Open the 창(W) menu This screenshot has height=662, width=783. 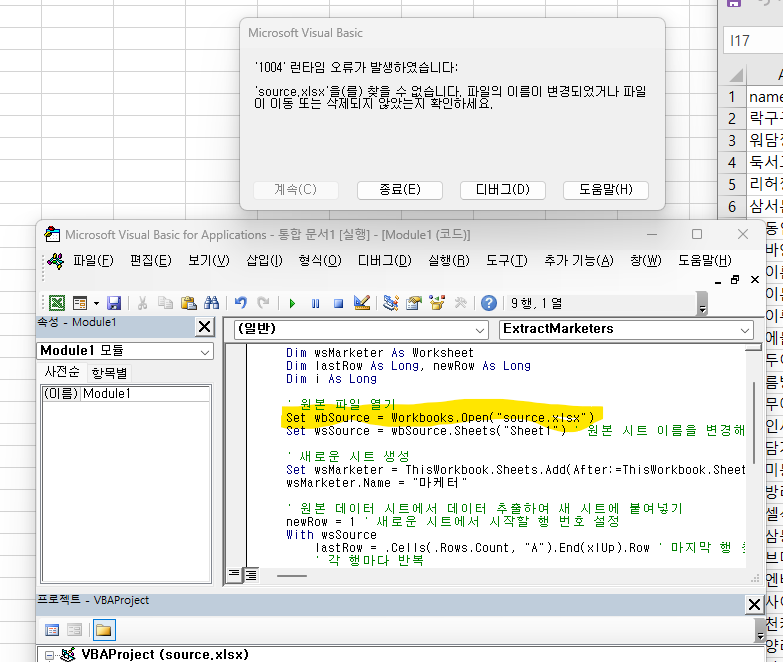coord(646,260)
